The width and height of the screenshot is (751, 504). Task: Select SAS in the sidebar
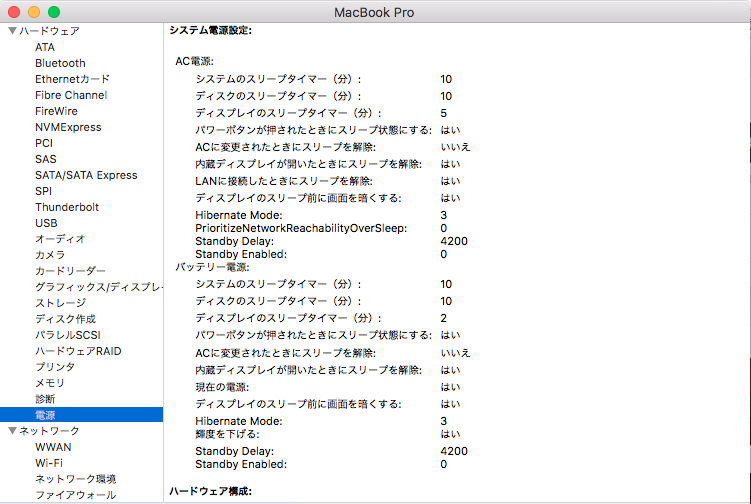pyautogui.click(x=46, y=159)
